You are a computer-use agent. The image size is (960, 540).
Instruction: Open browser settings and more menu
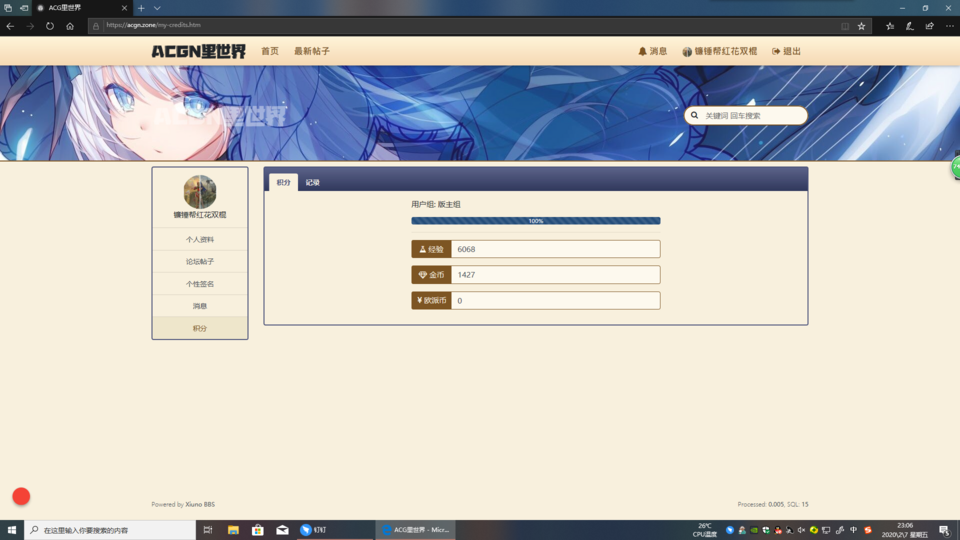(950, 26)
